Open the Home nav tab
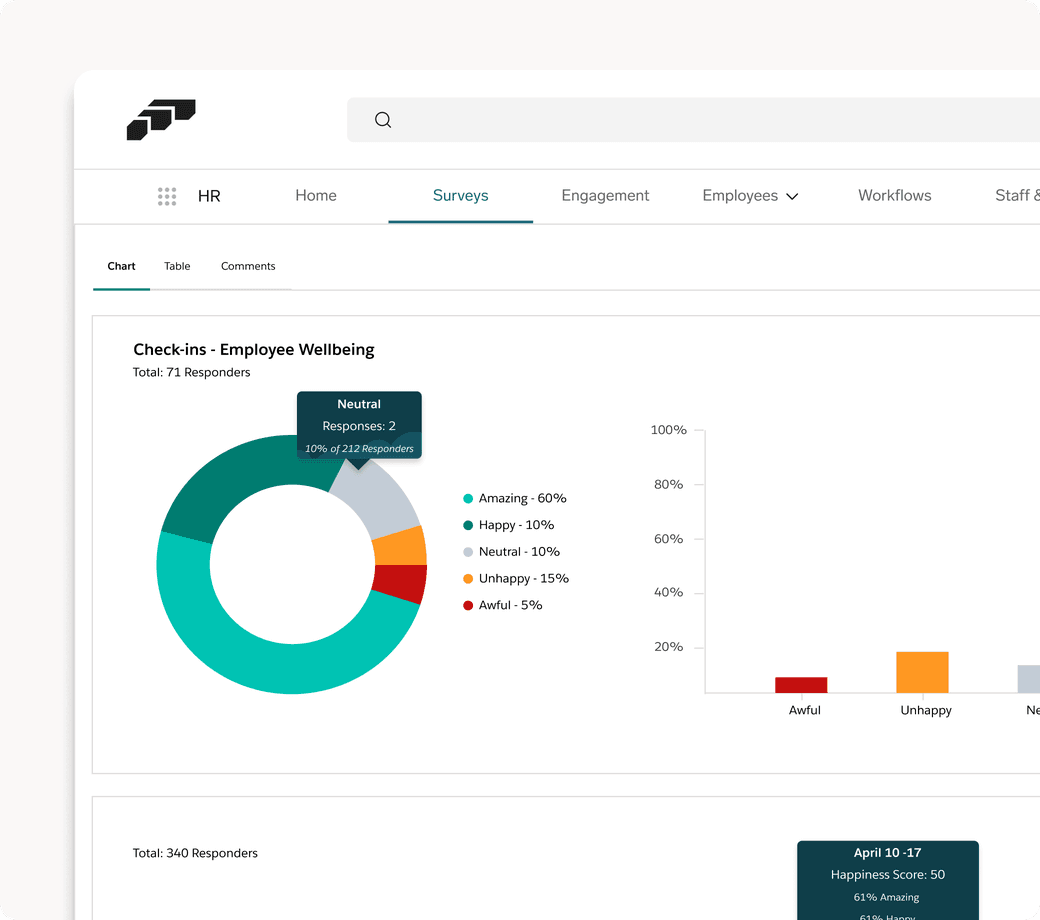The width and height of the screenshot is (1040, 920). tap(316, 196)
